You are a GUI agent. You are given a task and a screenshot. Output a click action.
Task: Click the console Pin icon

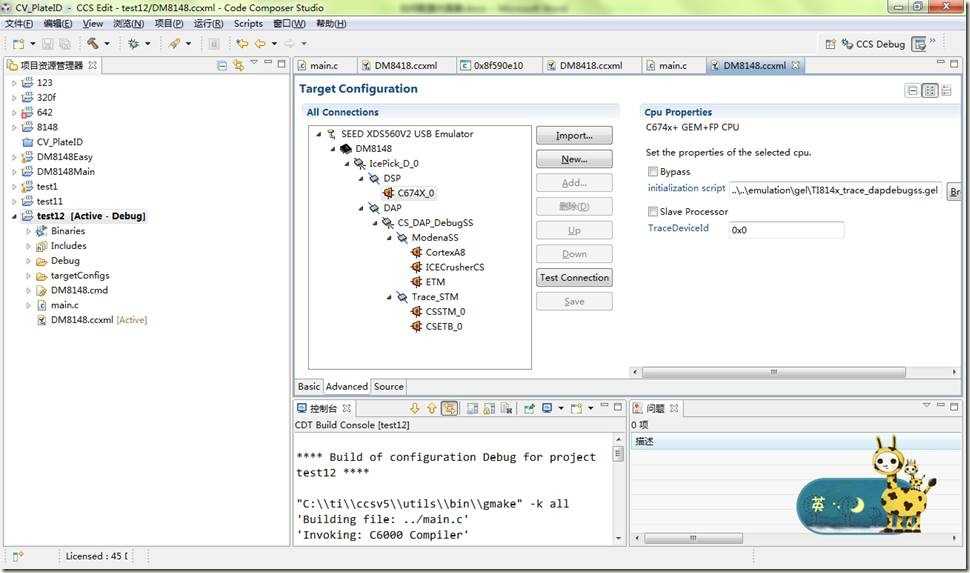529,408
